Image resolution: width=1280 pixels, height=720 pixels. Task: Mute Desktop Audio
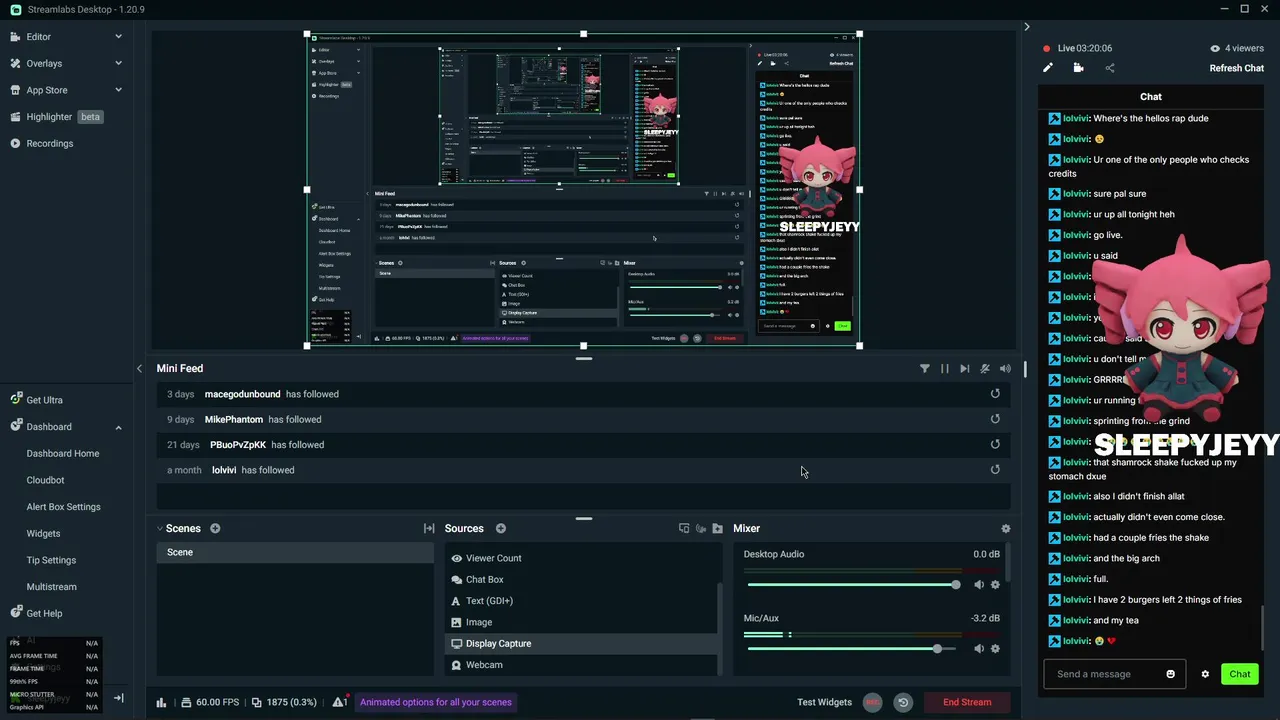click(x=979, y=585)
